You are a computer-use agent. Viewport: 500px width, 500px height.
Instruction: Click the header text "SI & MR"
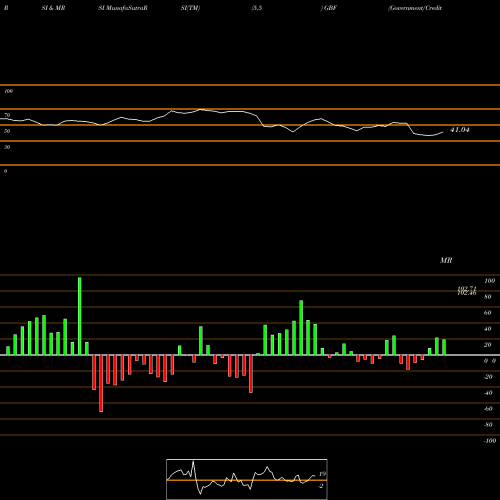53,8
